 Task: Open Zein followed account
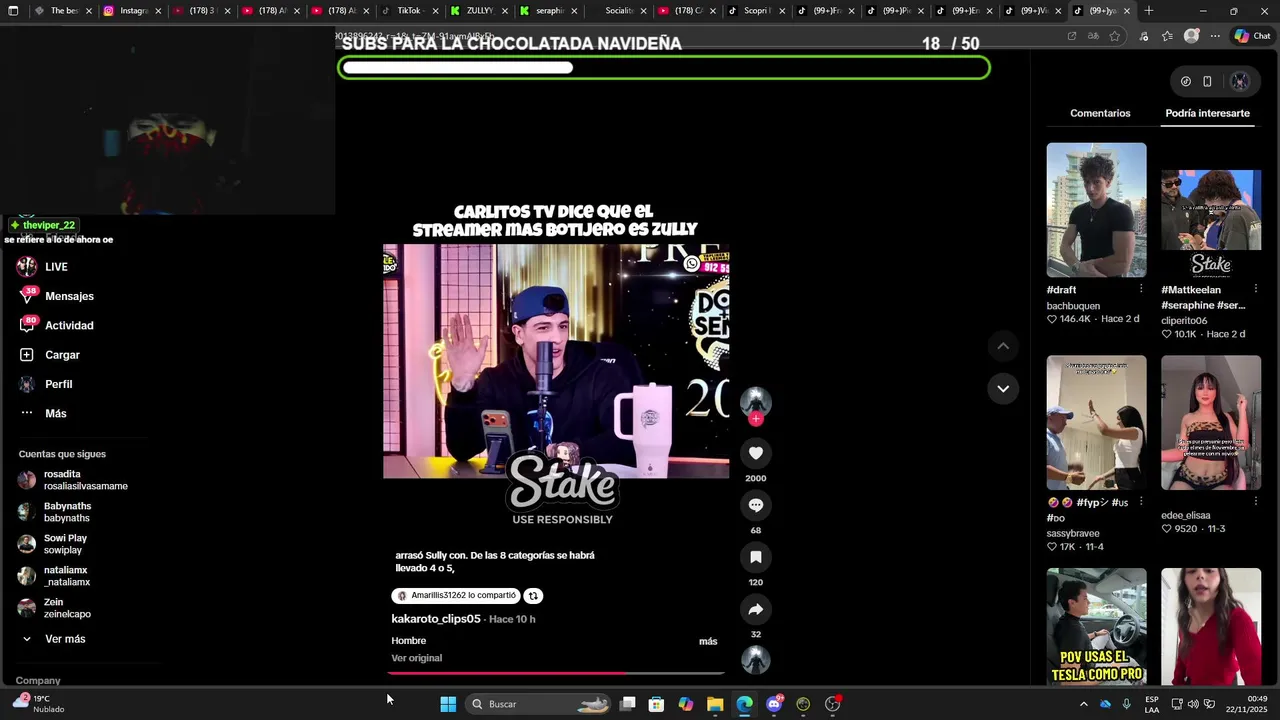[x=55, y=608]
